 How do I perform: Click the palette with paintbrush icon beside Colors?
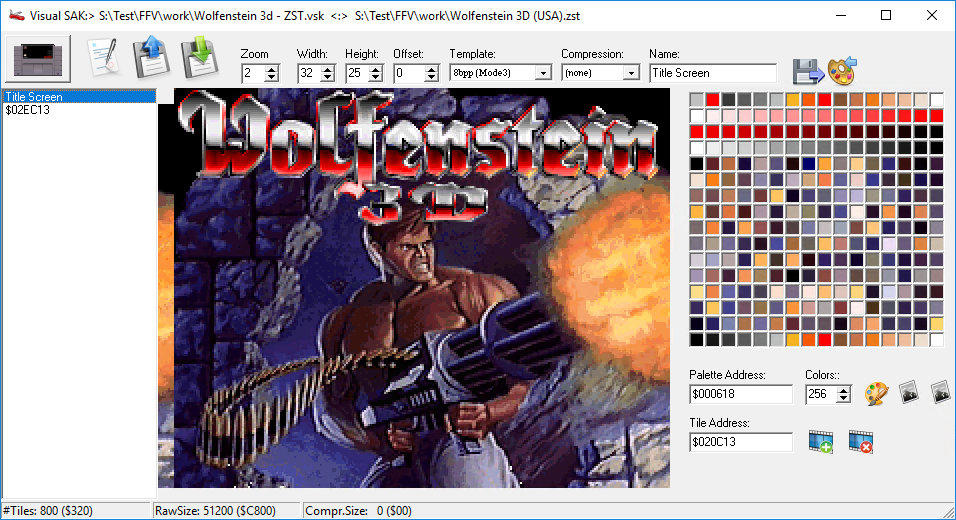coord(876,393)
